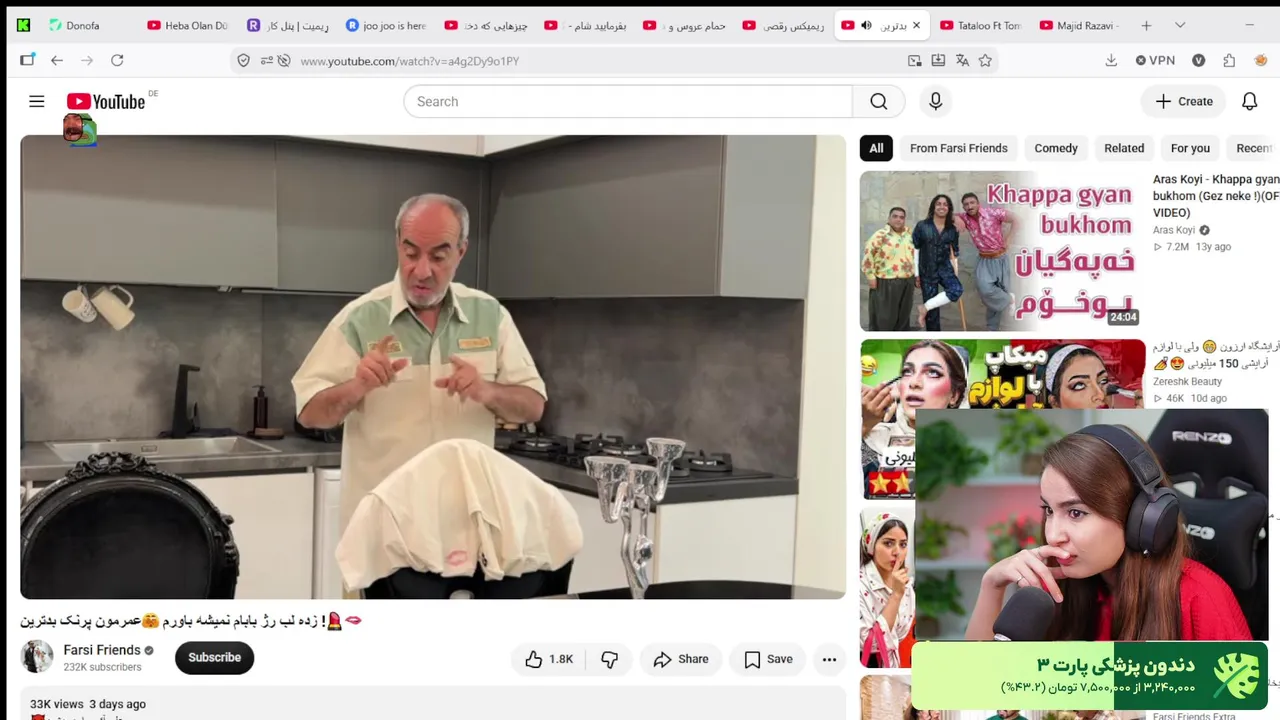This screenshot has width=1280, height=720.
Task: Open the browser downloads panel
Action: (1111, 61)
